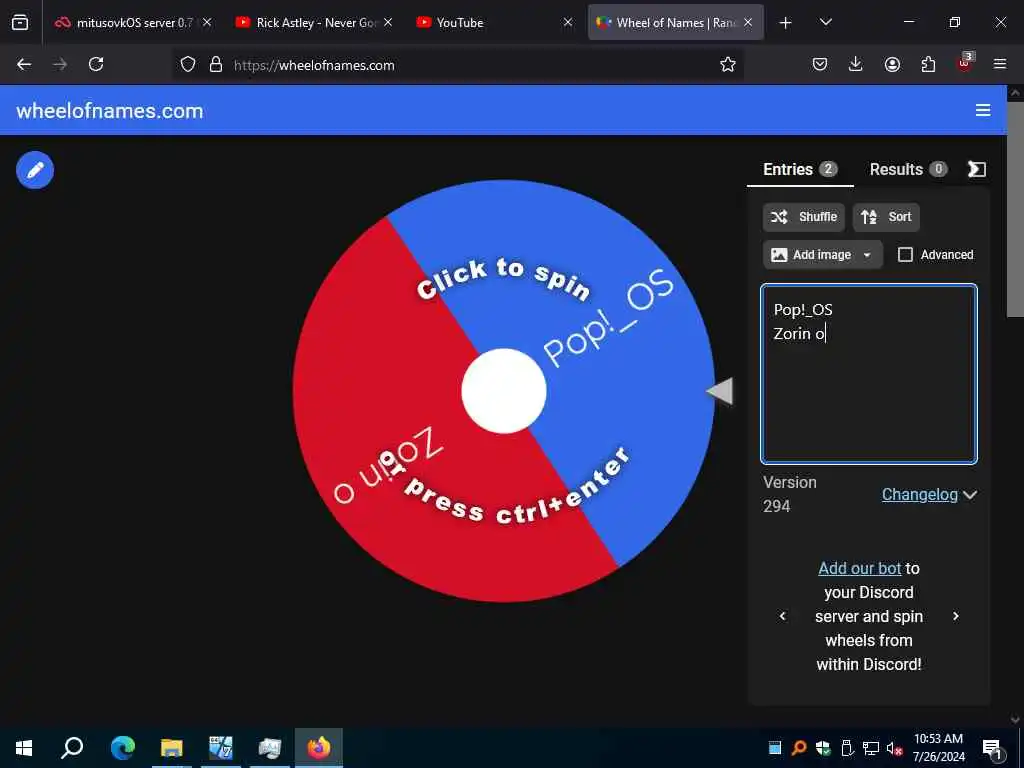Open the Changelog link
The image size is (1024, 768).
[920, 494]
